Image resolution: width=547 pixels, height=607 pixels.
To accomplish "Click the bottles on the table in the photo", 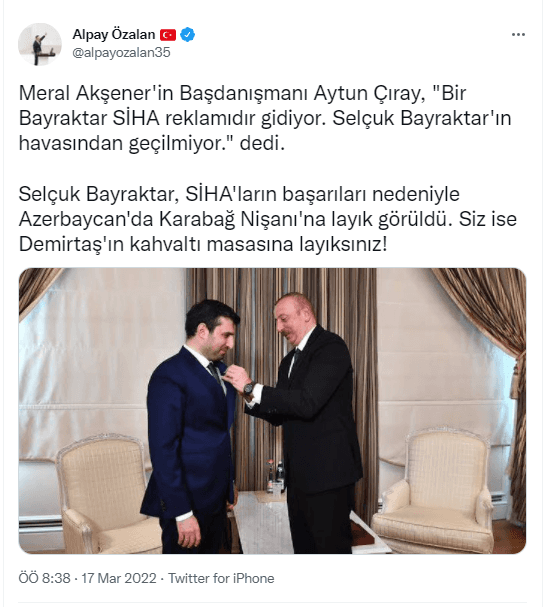I will click(x=275, y=476).
